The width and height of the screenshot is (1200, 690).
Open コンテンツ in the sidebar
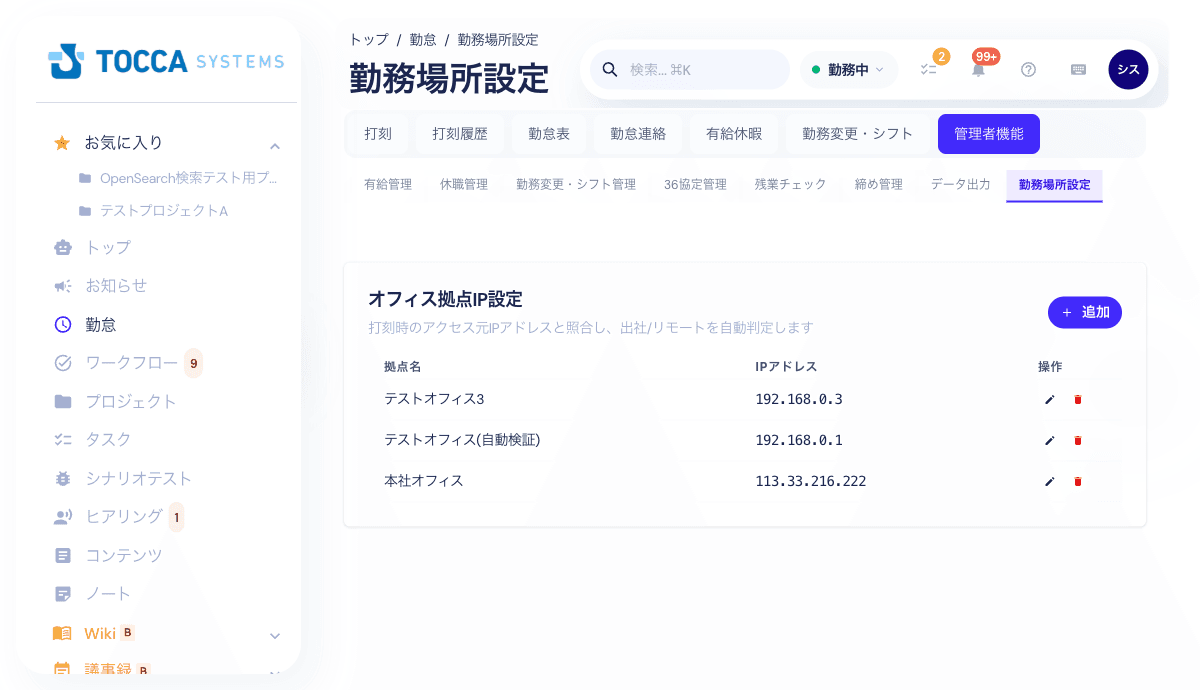[x=108, y=555]
